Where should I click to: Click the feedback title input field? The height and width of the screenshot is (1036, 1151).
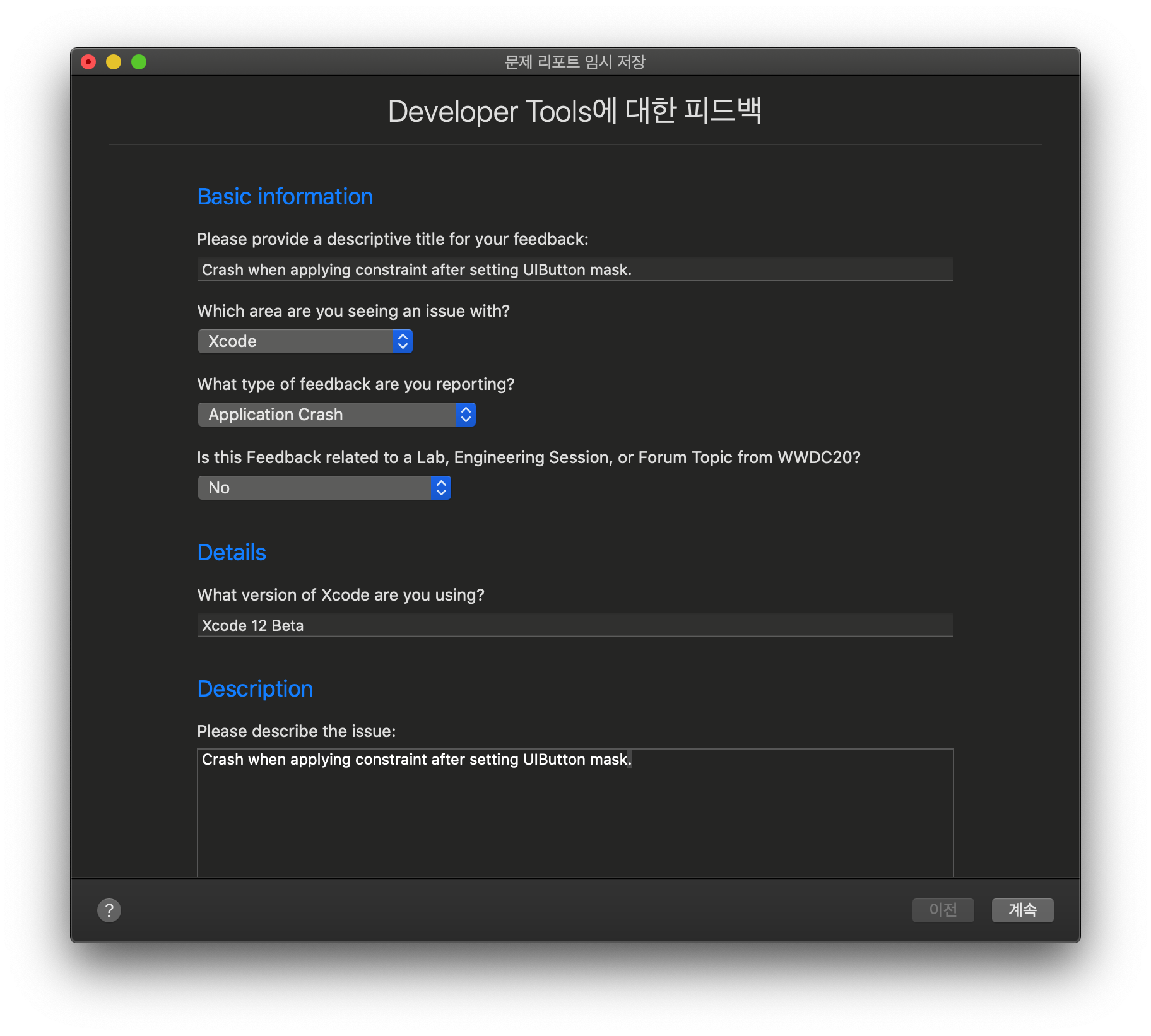click(x=575, y=269)
